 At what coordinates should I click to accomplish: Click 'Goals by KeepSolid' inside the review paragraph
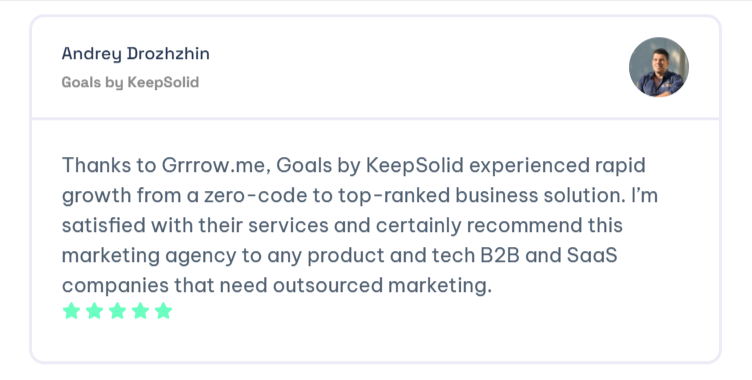coord(370,166)
